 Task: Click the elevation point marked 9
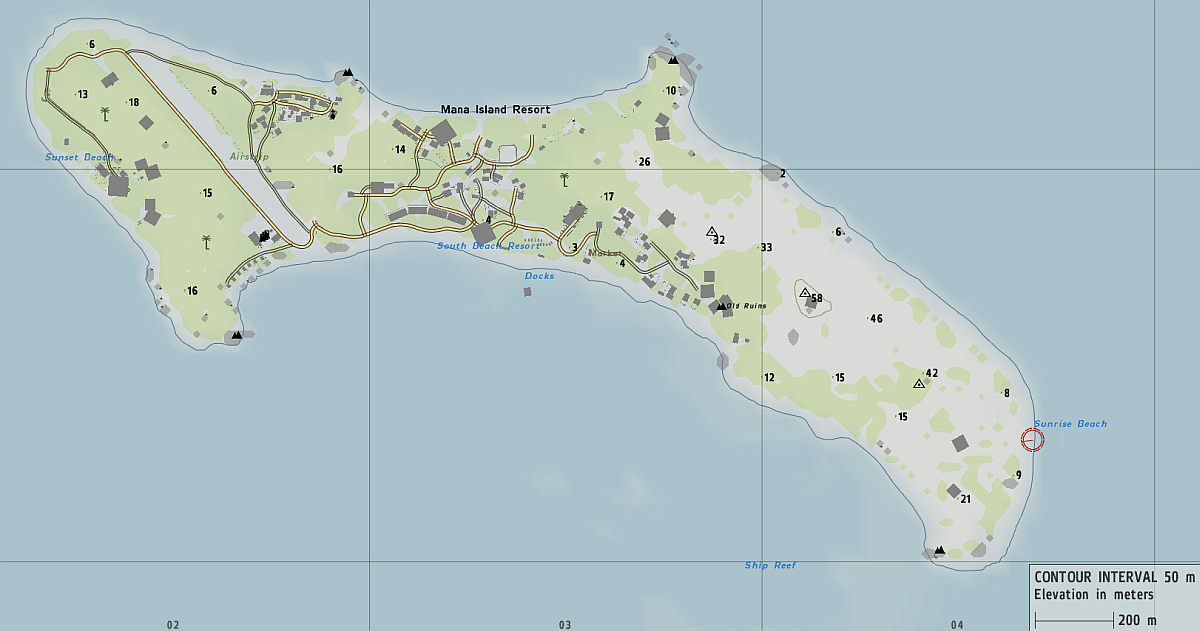tap(1018, 475)
